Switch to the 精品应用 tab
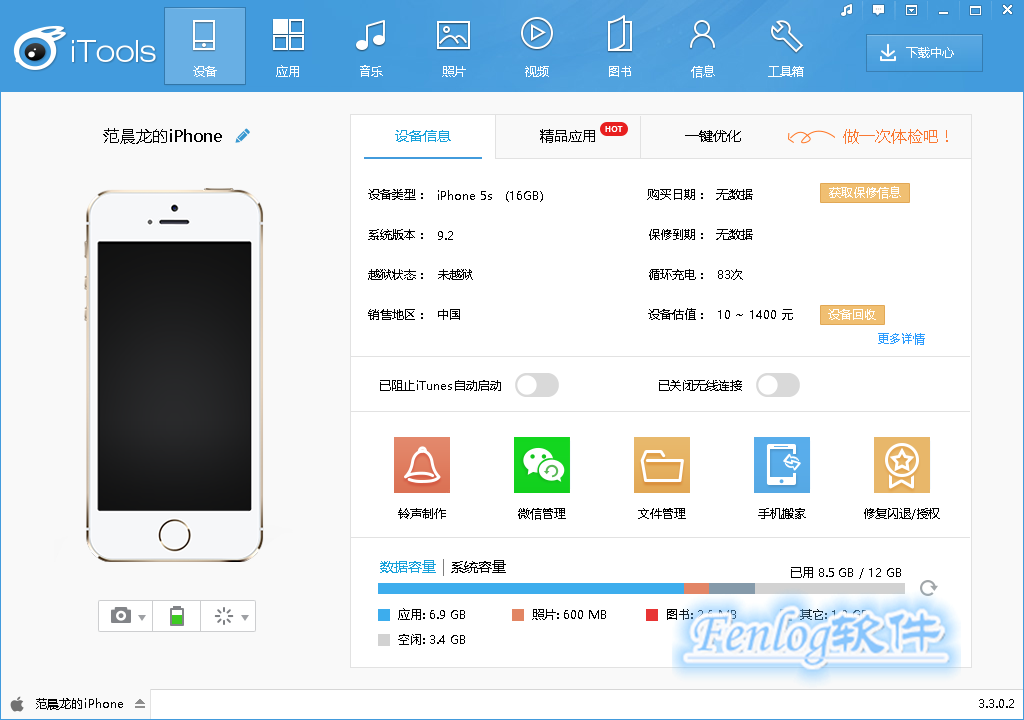Viewport: 1024px width, 720px height. click(568, 137)
